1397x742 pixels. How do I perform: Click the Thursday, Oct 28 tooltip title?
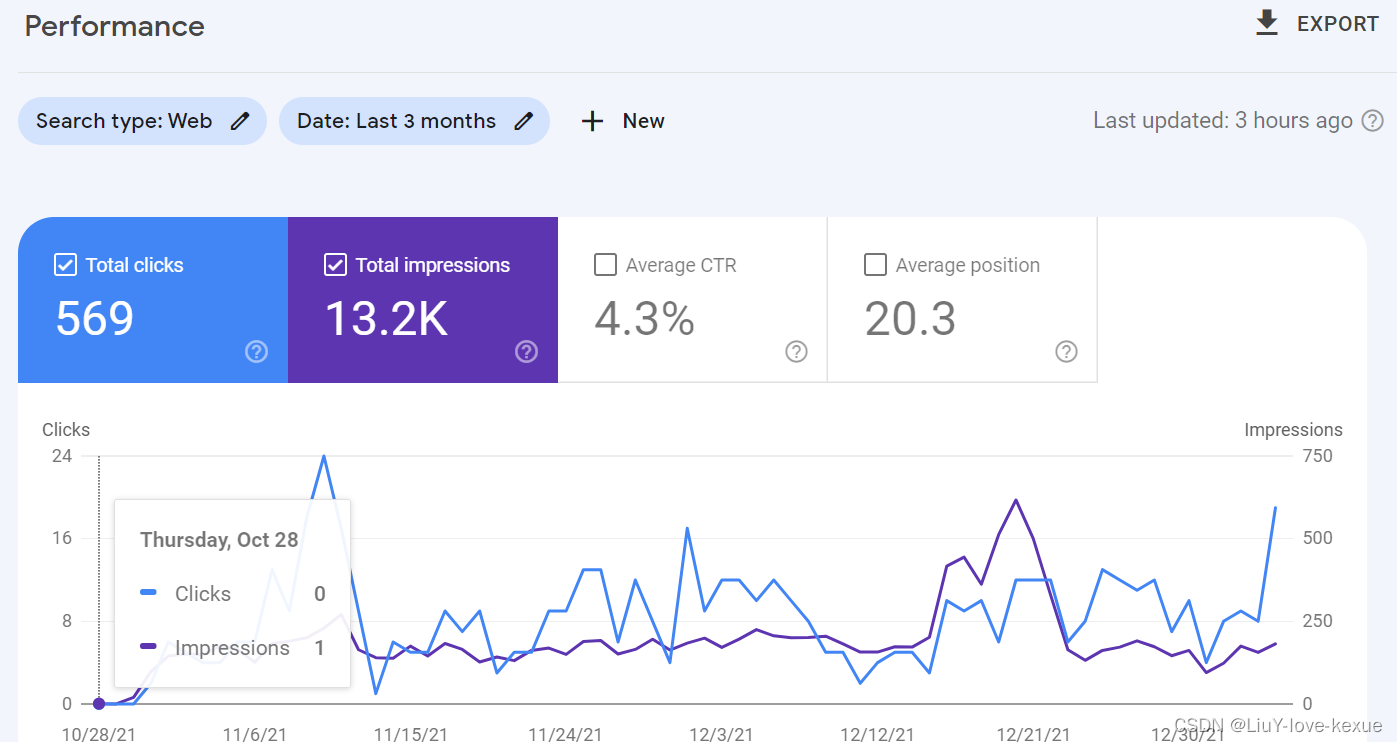219,540
